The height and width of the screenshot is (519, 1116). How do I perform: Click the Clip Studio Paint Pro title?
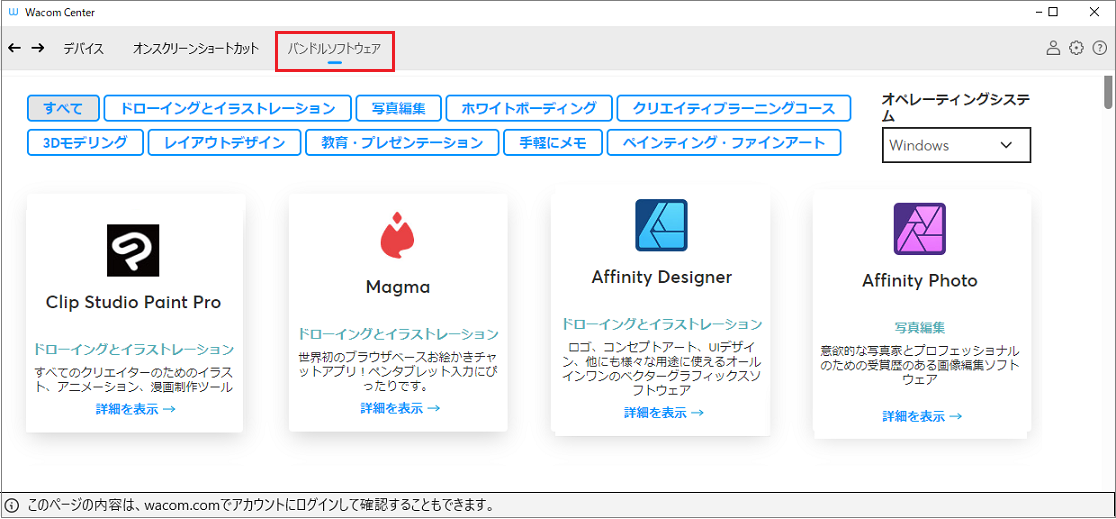134,302
